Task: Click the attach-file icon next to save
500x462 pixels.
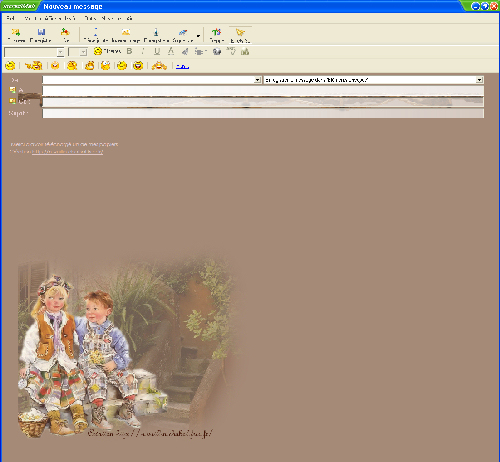Action: 65,32
